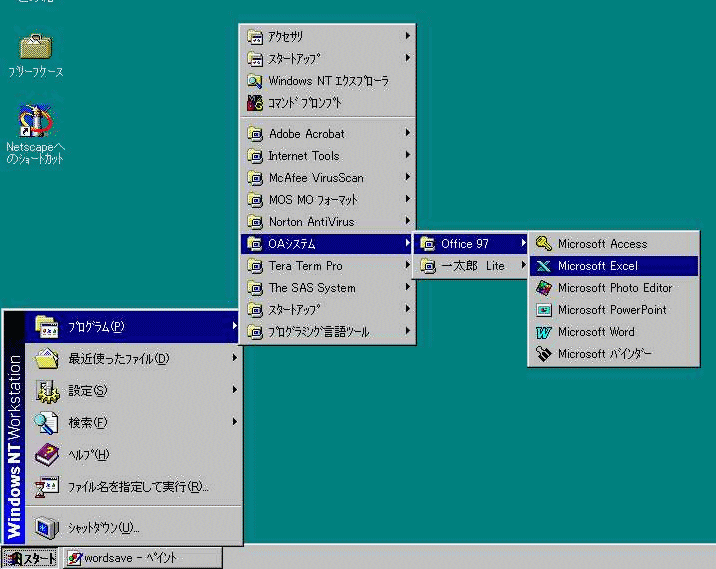Click the 一太郎 Lite folder icon

(428, 266)
